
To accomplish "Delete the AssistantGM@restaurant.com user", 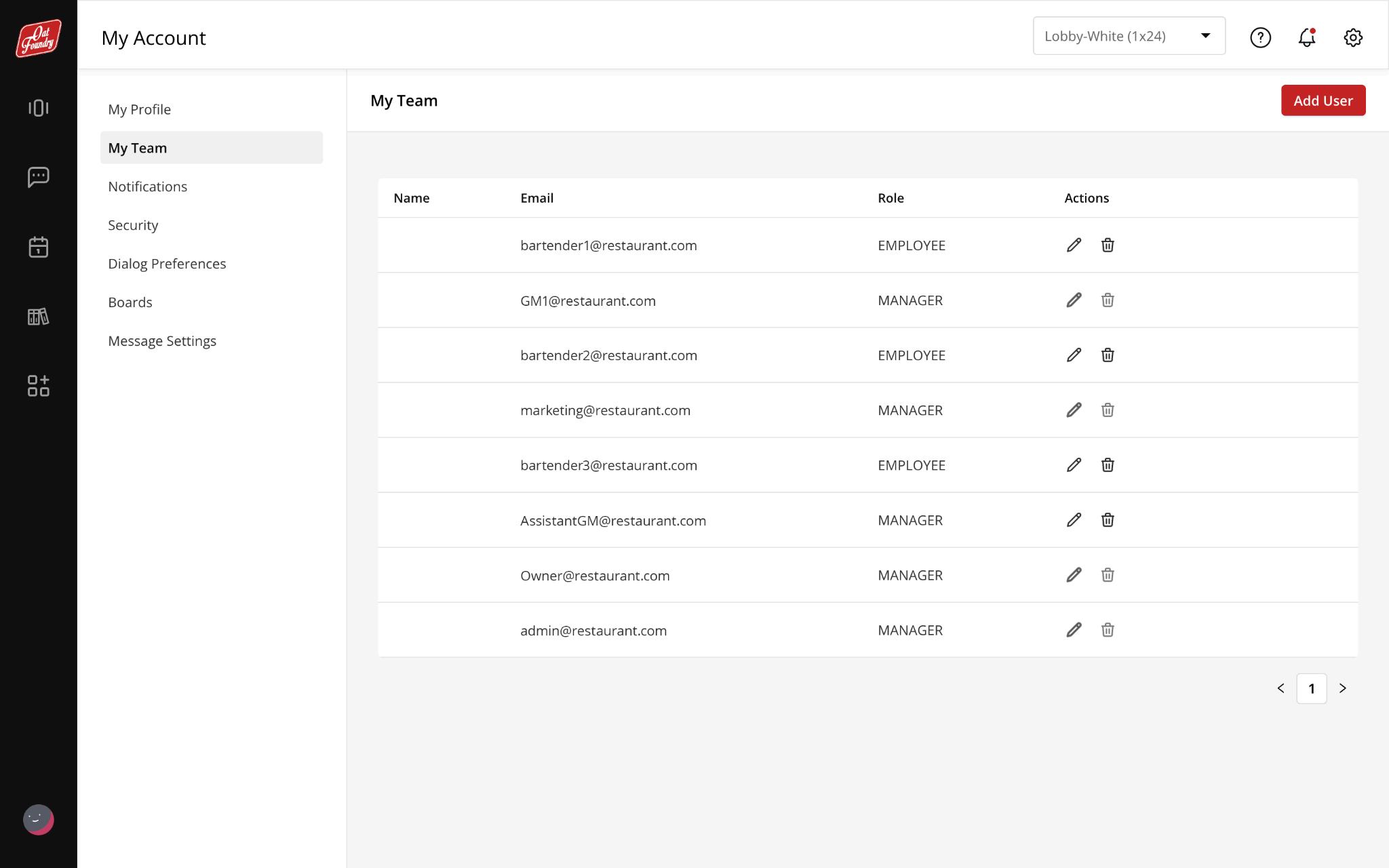I will (1108, 519).
